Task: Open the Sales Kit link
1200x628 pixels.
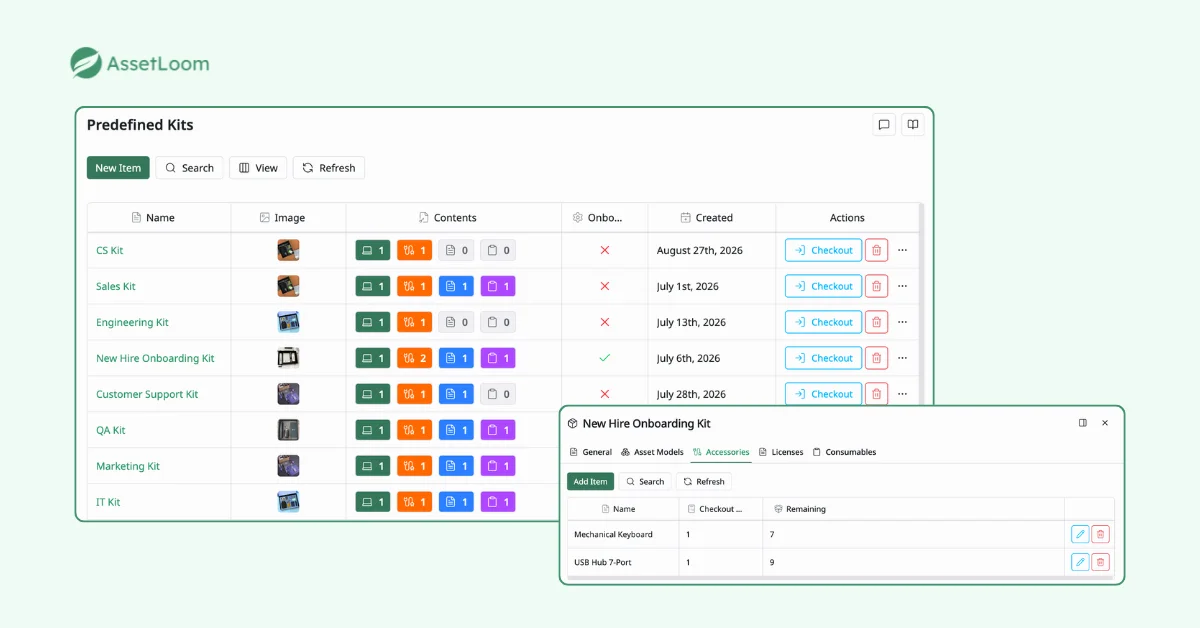Action: (116, 286)
